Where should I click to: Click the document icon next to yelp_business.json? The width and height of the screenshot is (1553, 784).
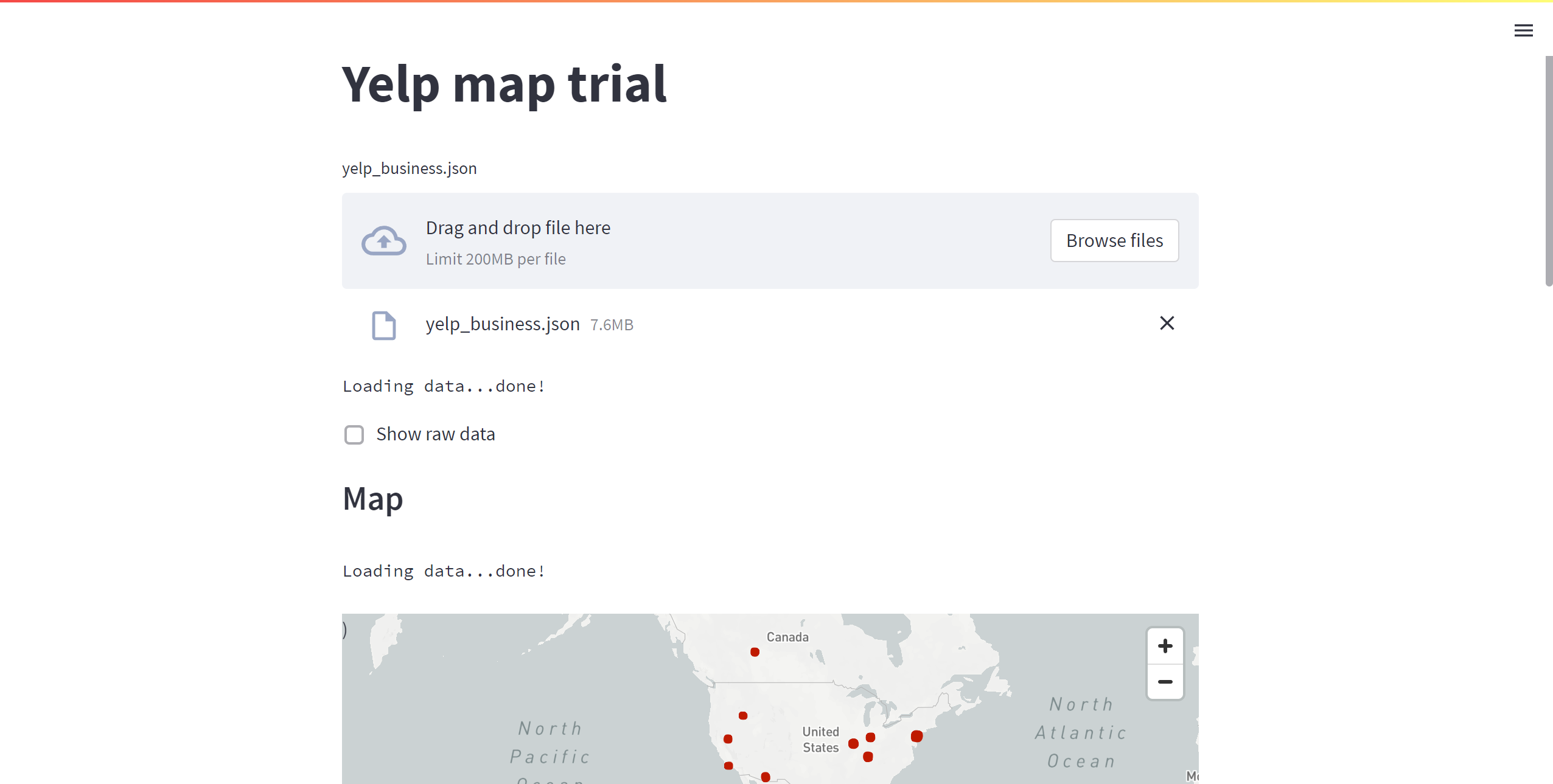pyautogui.click(x=383, y=325)
